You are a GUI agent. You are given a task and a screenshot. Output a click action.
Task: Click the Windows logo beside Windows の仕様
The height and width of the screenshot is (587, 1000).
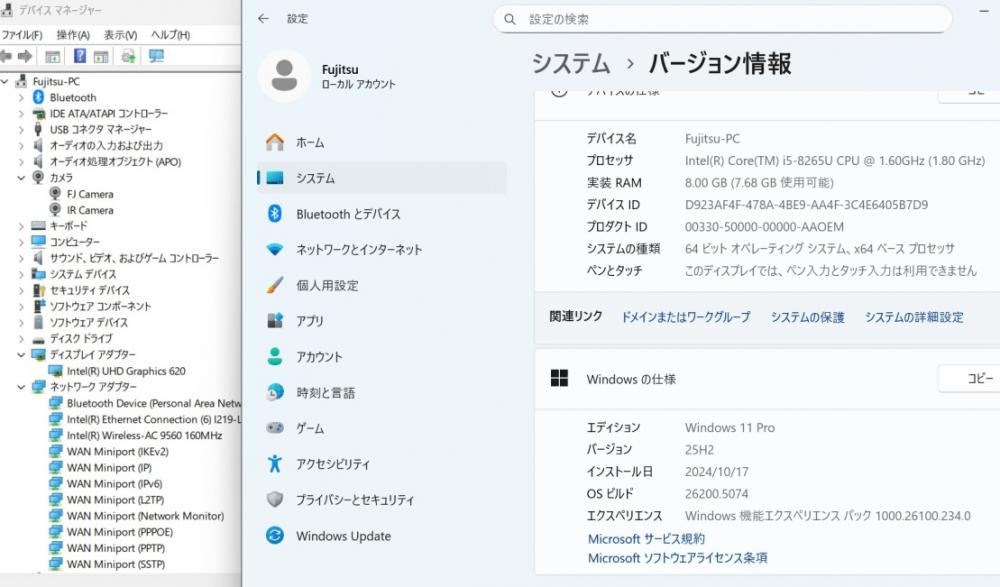pos(559,378)
